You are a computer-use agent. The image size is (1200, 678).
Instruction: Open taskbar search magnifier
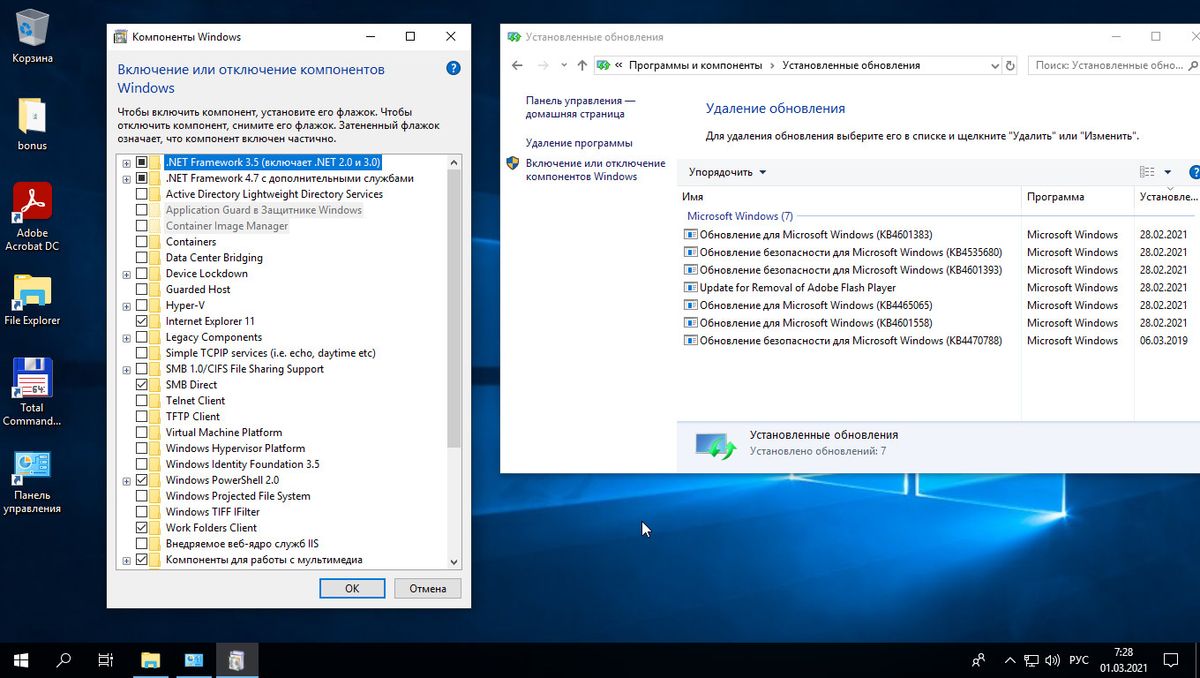coord(63,660)
